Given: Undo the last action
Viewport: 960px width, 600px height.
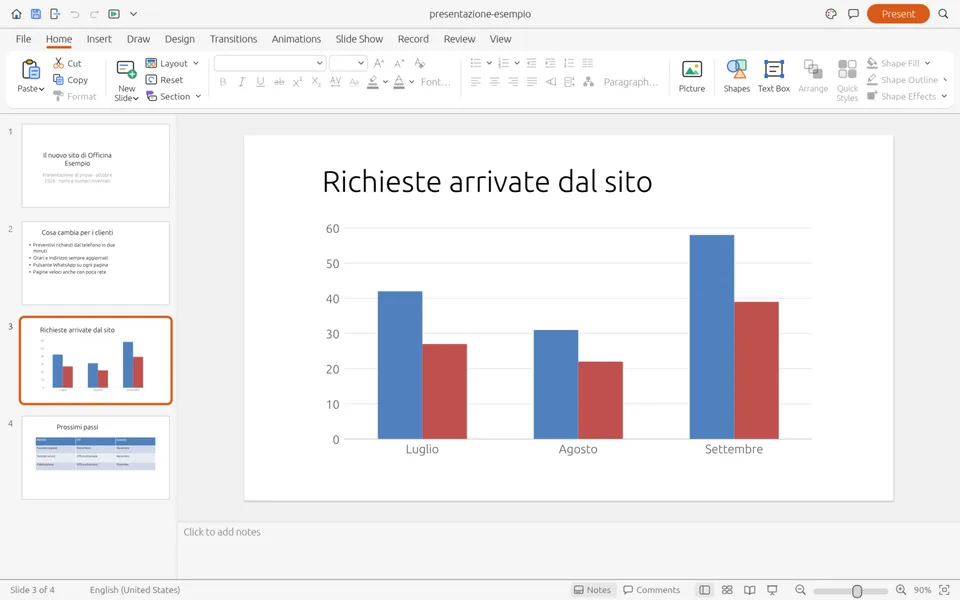Looking at the screenshot, I should [x=75, y=13].
